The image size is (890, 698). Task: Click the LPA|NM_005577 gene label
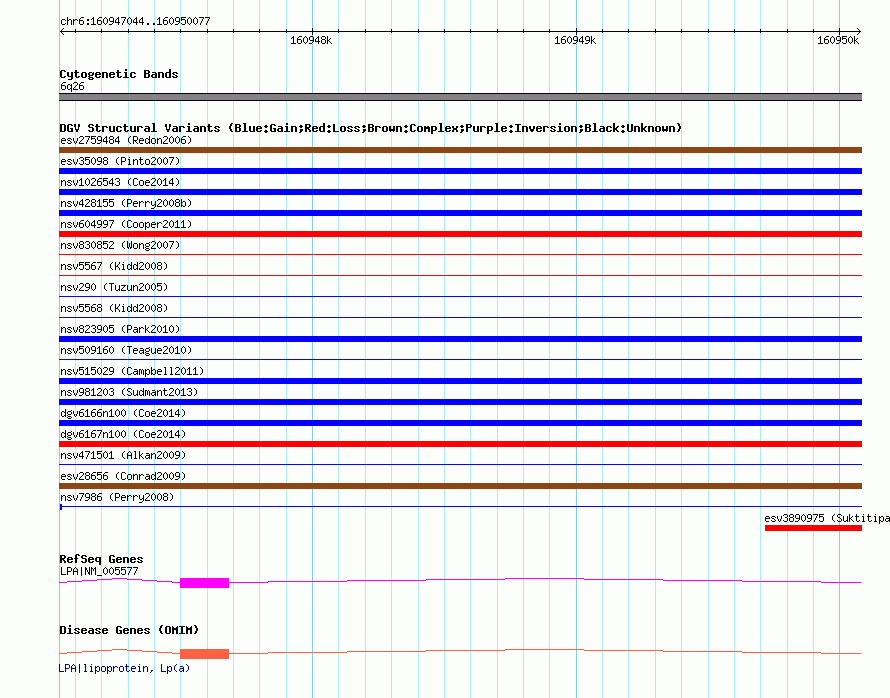[x=99, y=571]
